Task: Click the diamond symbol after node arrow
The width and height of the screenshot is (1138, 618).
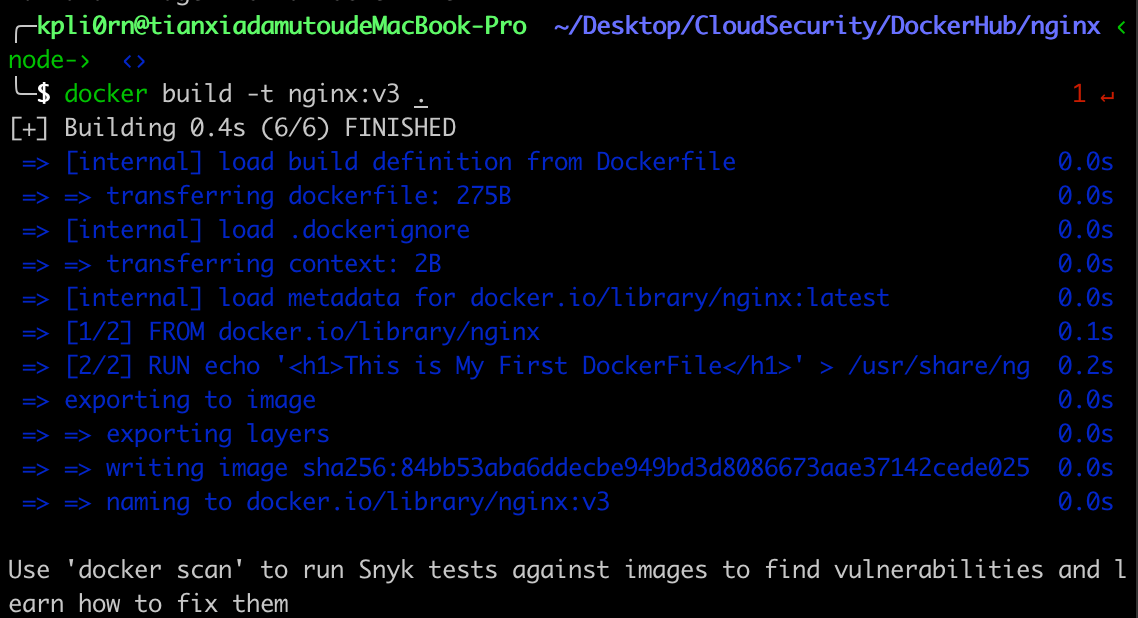Action: (133, 61)
